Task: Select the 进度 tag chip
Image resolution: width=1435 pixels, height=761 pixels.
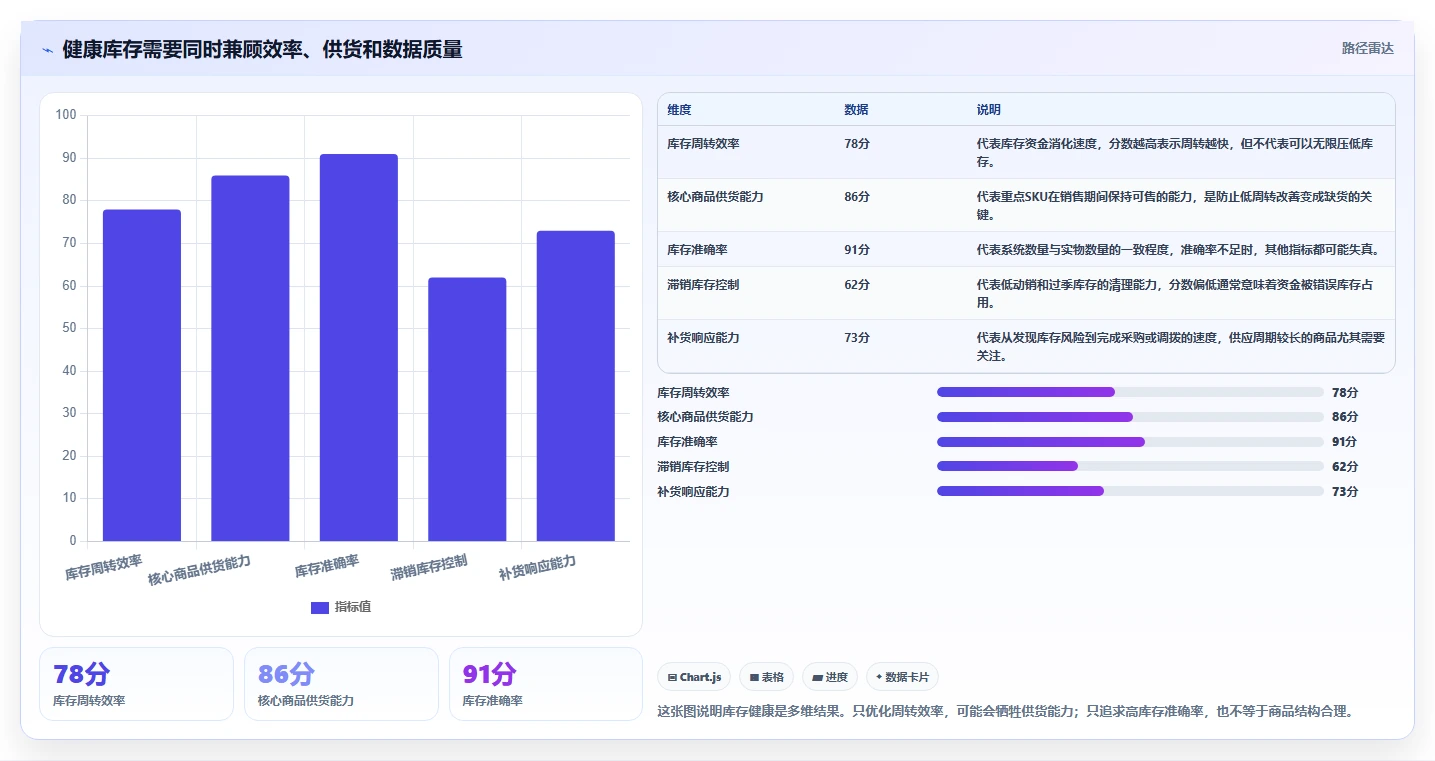Action: 830,677
